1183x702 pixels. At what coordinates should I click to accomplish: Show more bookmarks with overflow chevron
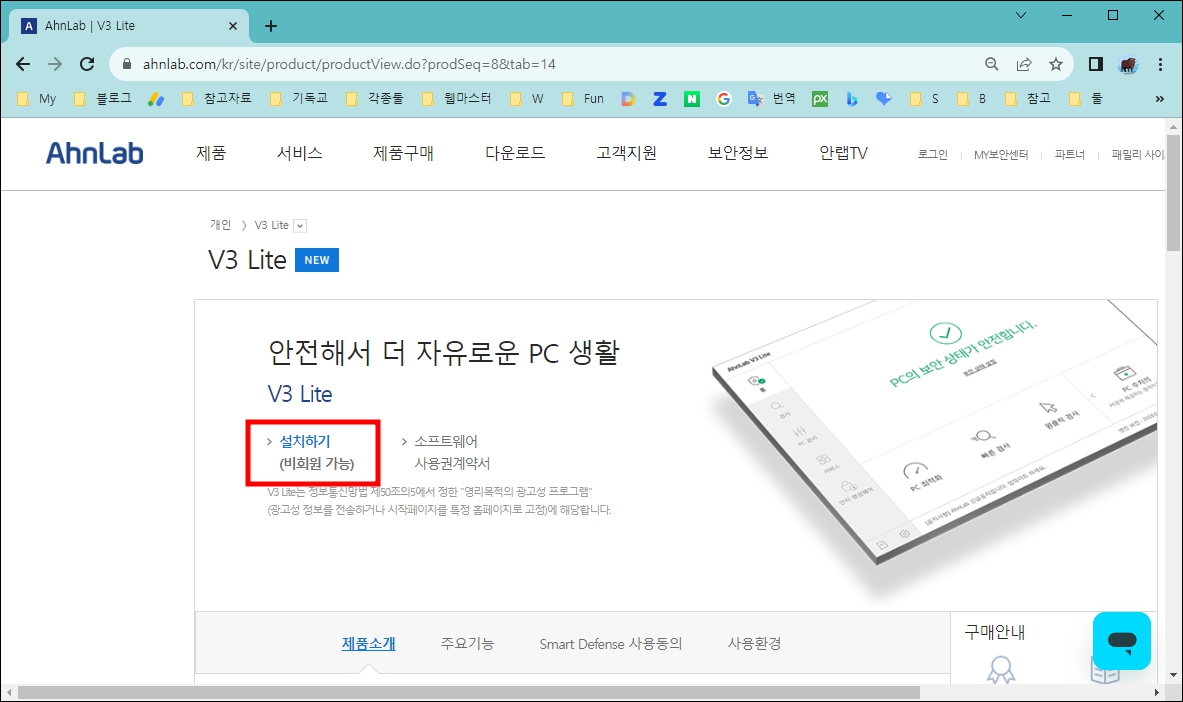click(1160, 99)
